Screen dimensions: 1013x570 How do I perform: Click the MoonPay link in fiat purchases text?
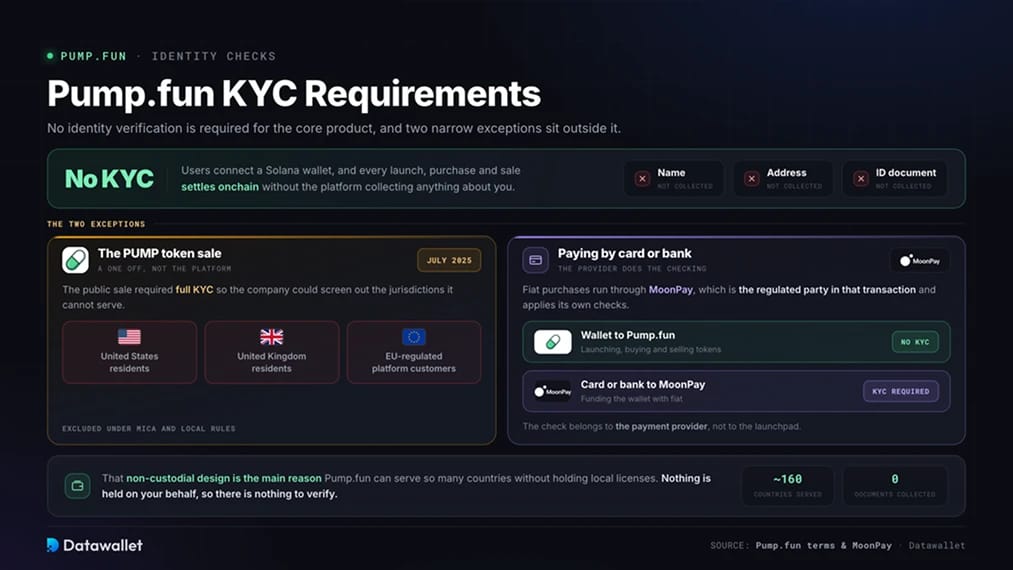pyautogui.click(x=670, y=290)
